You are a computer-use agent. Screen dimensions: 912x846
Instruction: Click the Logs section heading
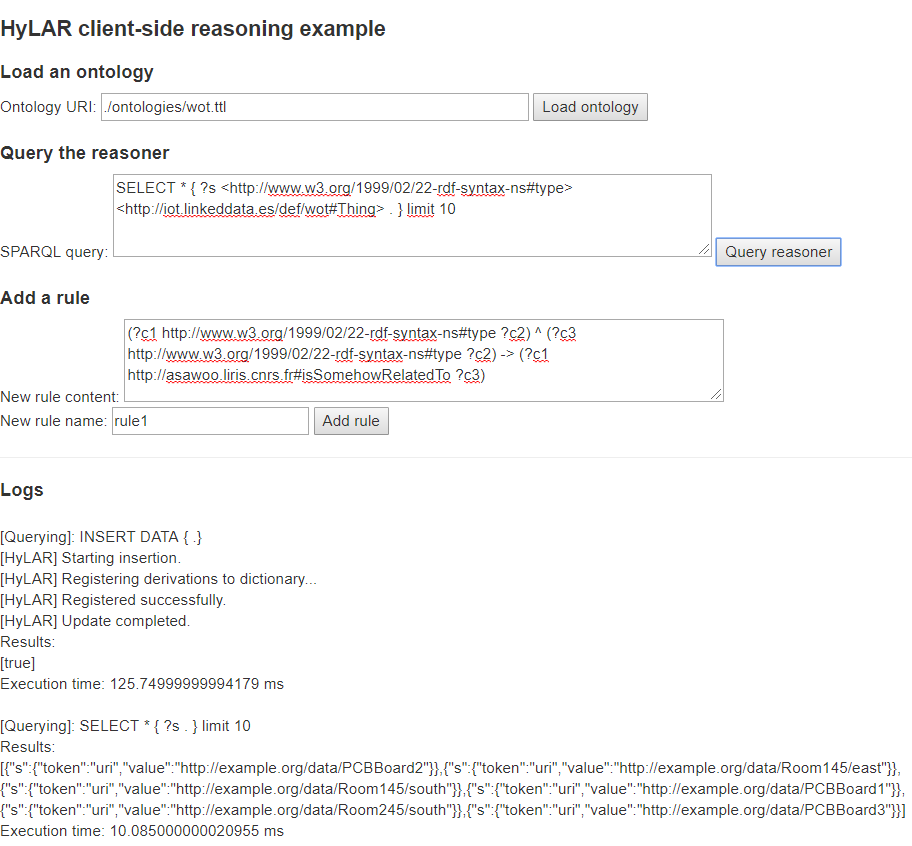coord(22,490)
